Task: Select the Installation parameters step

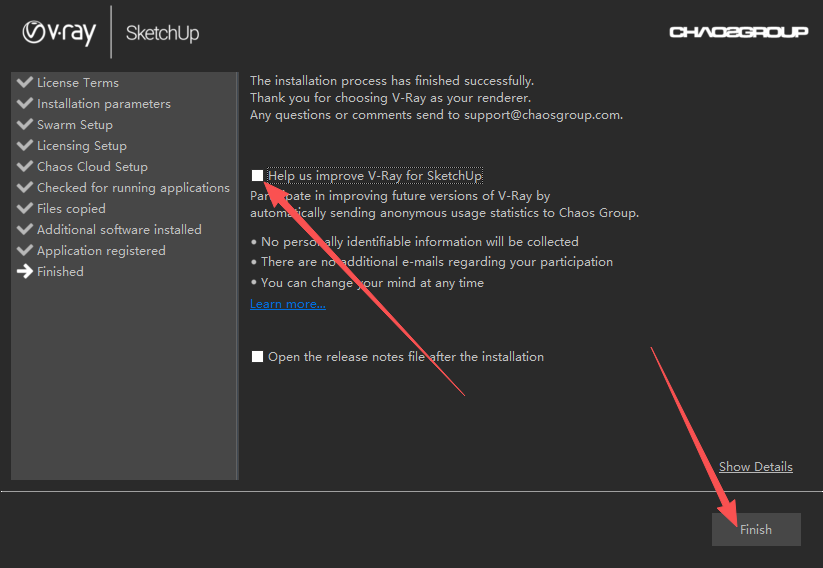Action: [104, 103]
